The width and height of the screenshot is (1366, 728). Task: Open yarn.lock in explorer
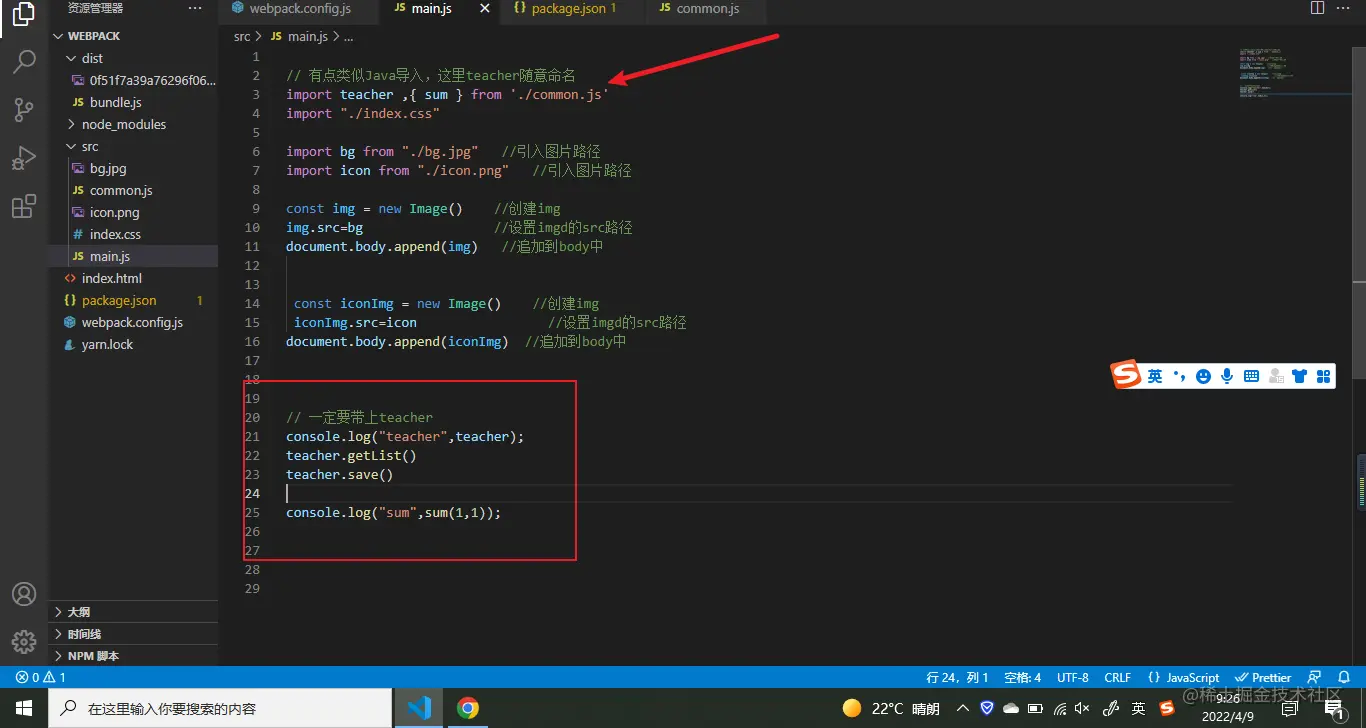coord(133,344)
